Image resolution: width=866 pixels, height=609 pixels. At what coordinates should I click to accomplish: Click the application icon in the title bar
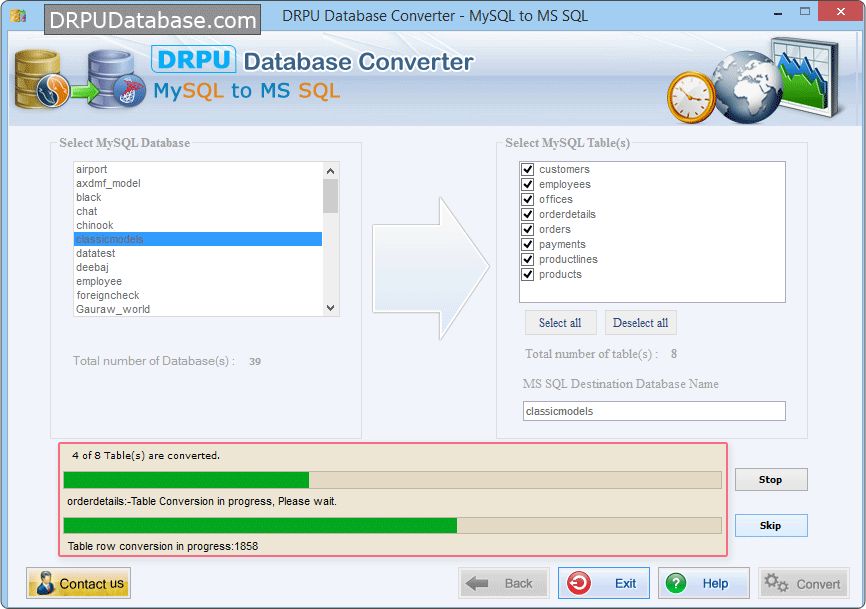click(18, 15)
